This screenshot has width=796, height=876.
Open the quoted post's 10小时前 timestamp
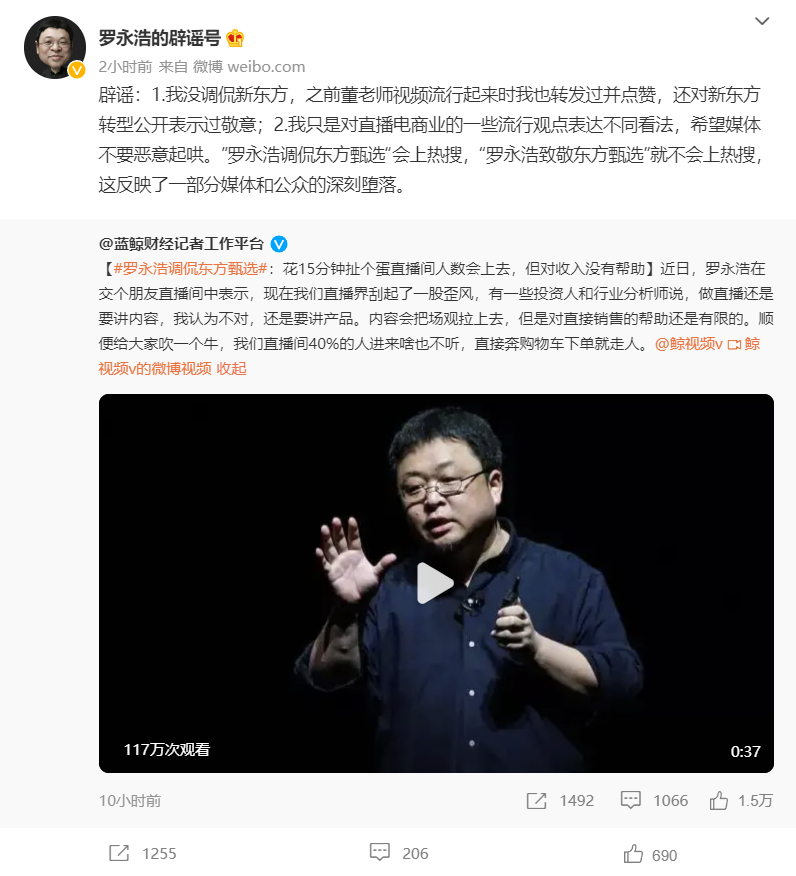pos(130,801)
